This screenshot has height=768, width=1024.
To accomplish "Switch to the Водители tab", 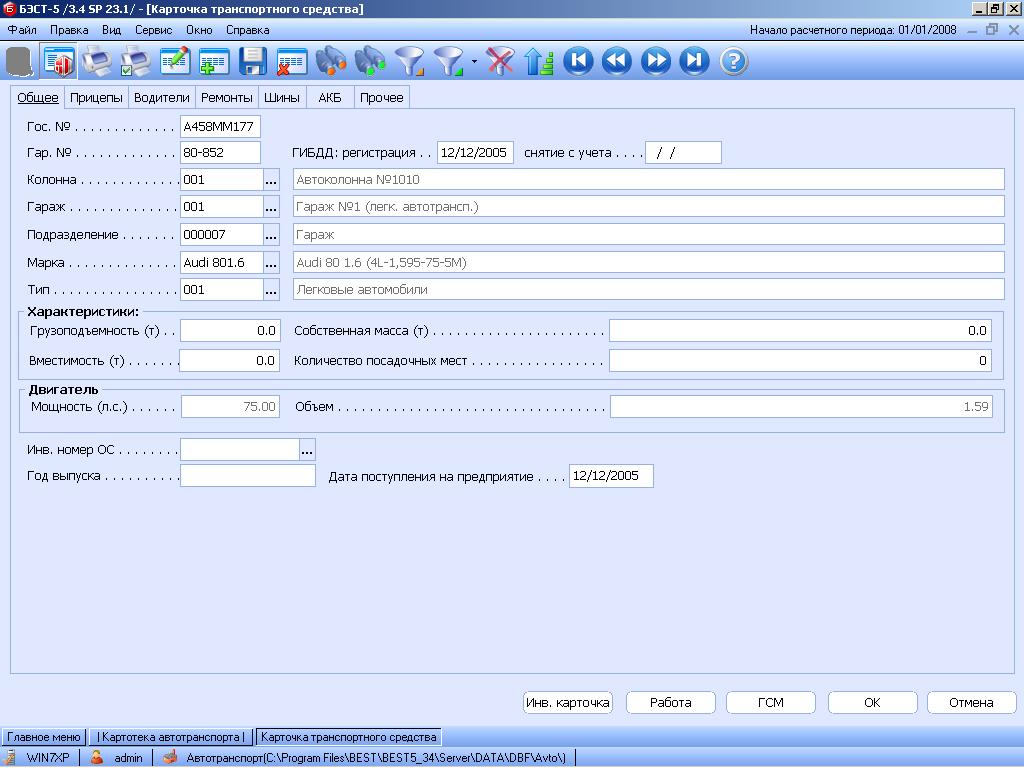I will (x=161, y=98).
